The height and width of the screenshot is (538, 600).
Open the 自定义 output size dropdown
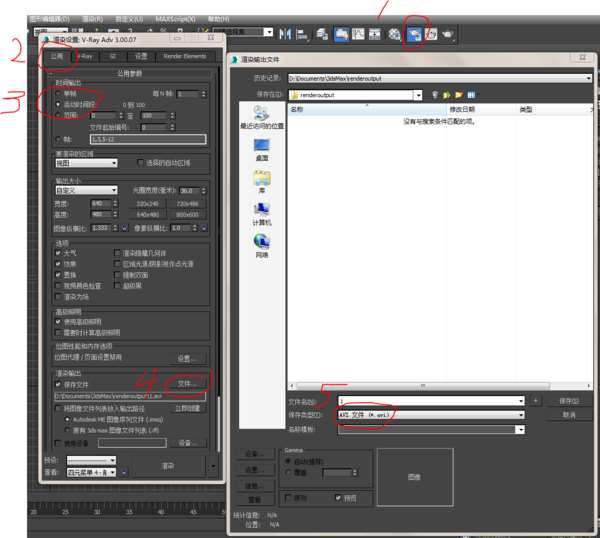click(86, 190)
